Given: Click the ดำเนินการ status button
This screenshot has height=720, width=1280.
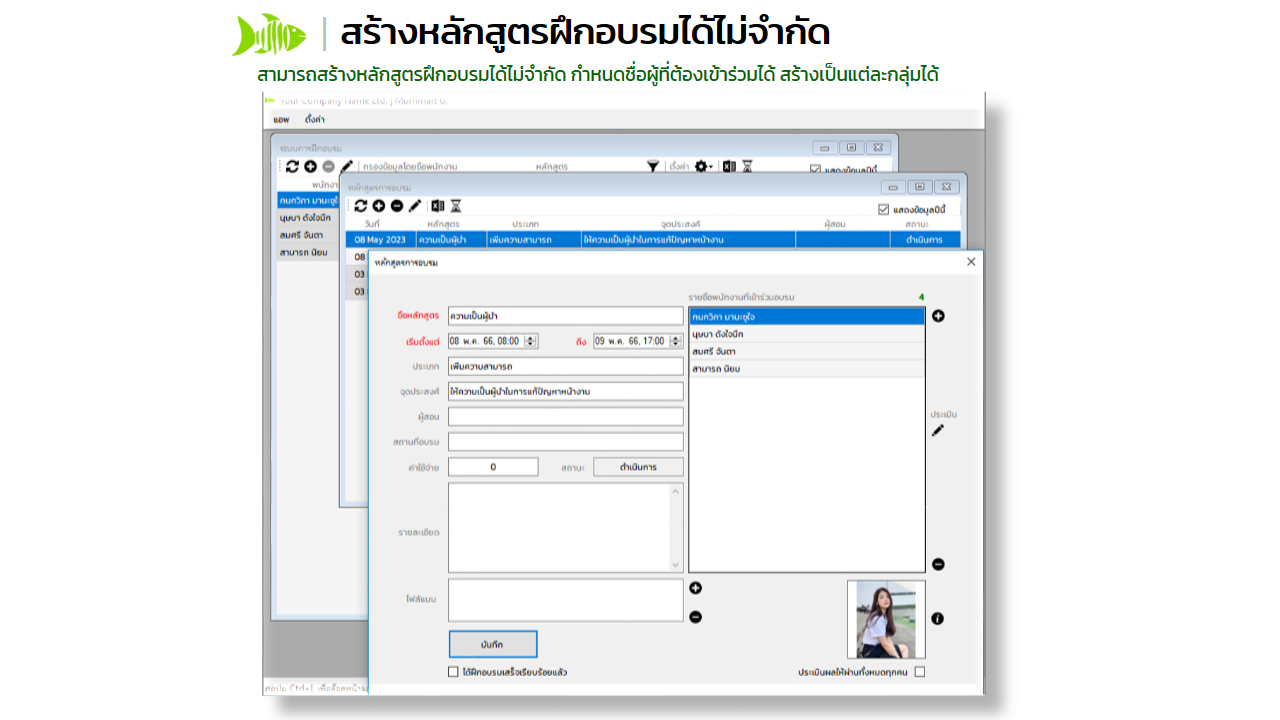Looking at the screenshot, I should 639,467.
